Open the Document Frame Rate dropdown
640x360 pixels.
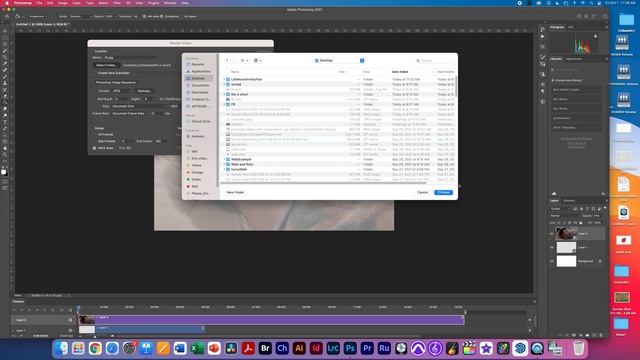(x=130, y=113)
